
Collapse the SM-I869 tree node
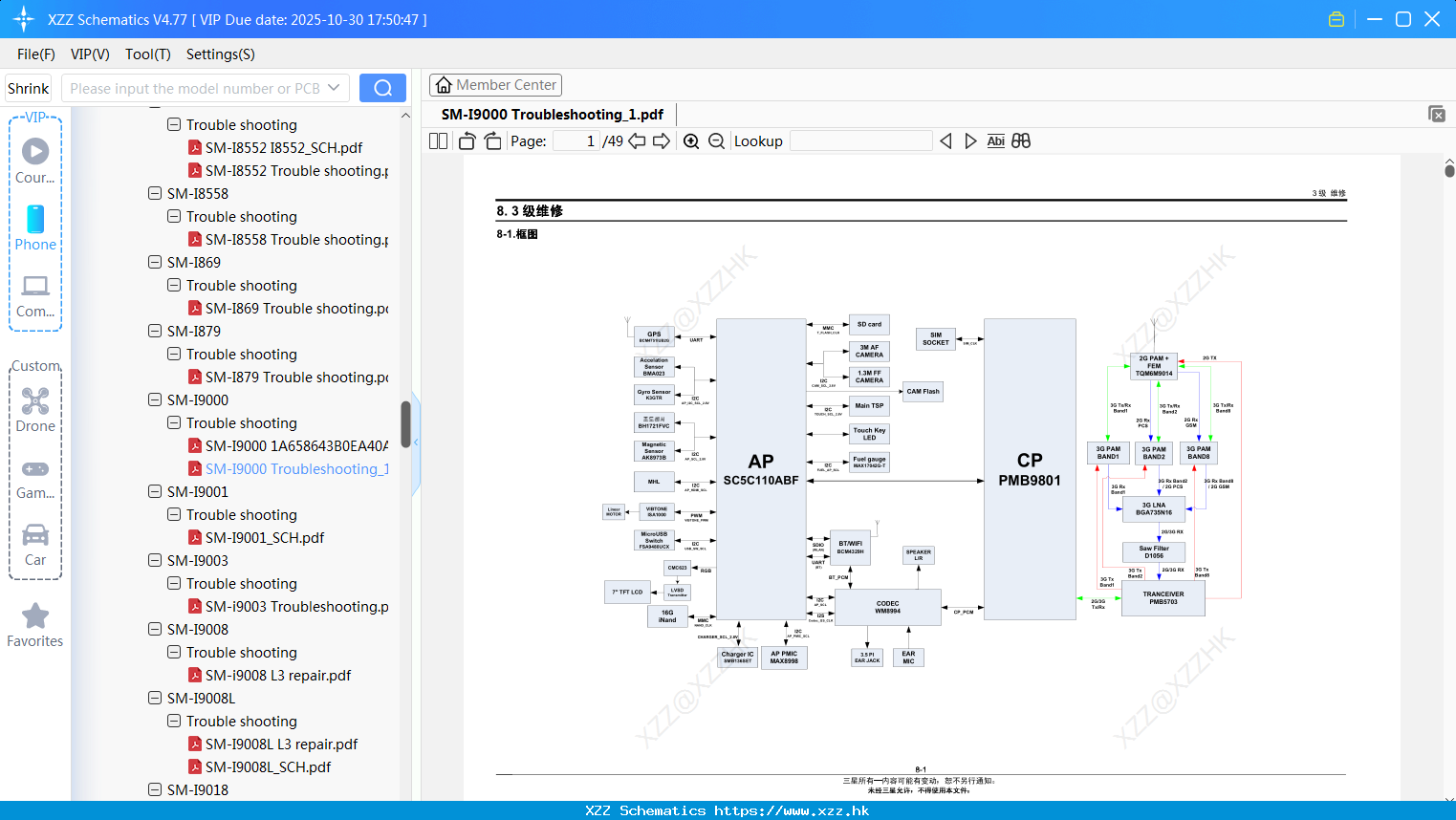(155, 262)
